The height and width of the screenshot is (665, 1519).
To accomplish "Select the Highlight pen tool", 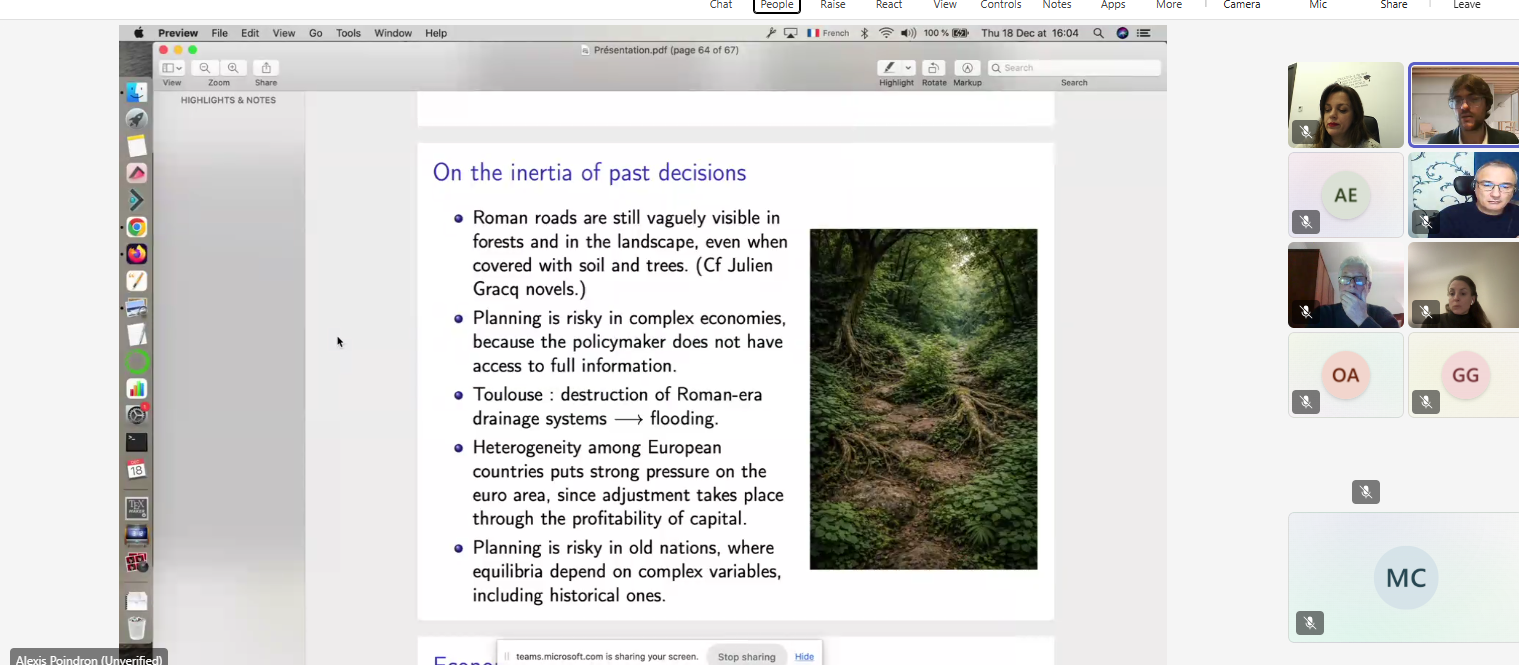I will tap(888, 68).
